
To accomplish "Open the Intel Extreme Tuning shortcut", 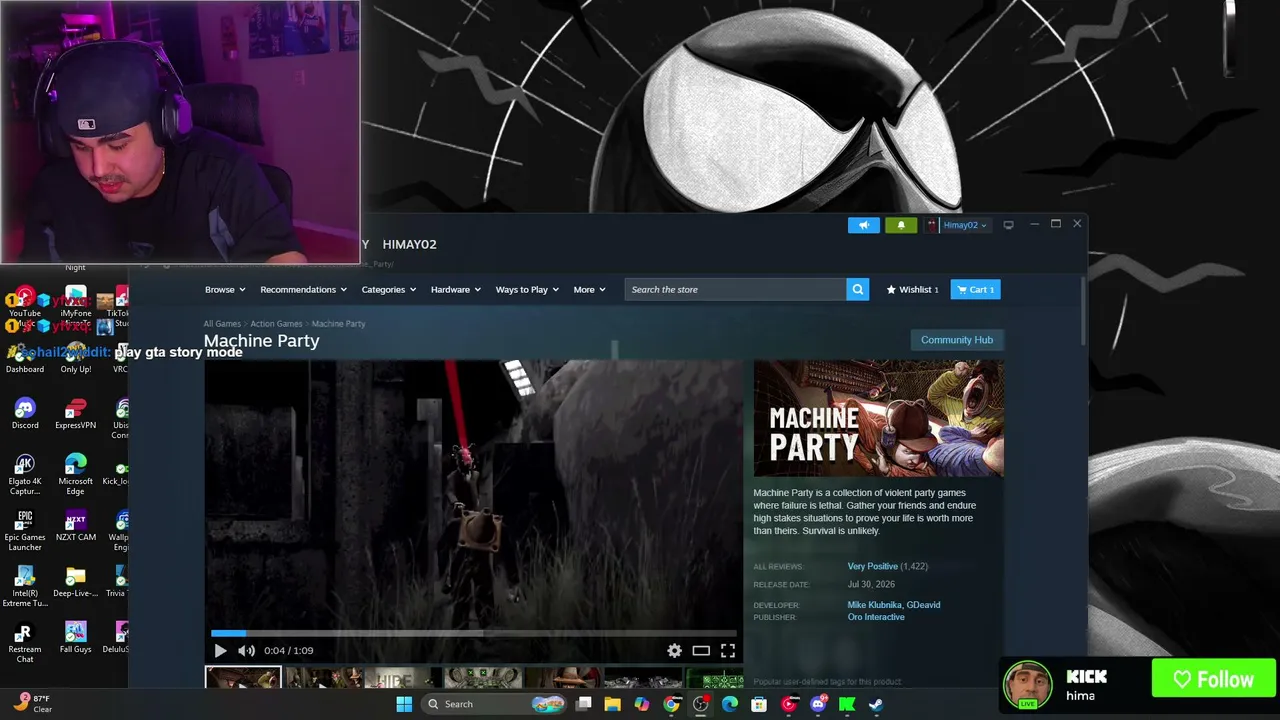I will (25, 586).
